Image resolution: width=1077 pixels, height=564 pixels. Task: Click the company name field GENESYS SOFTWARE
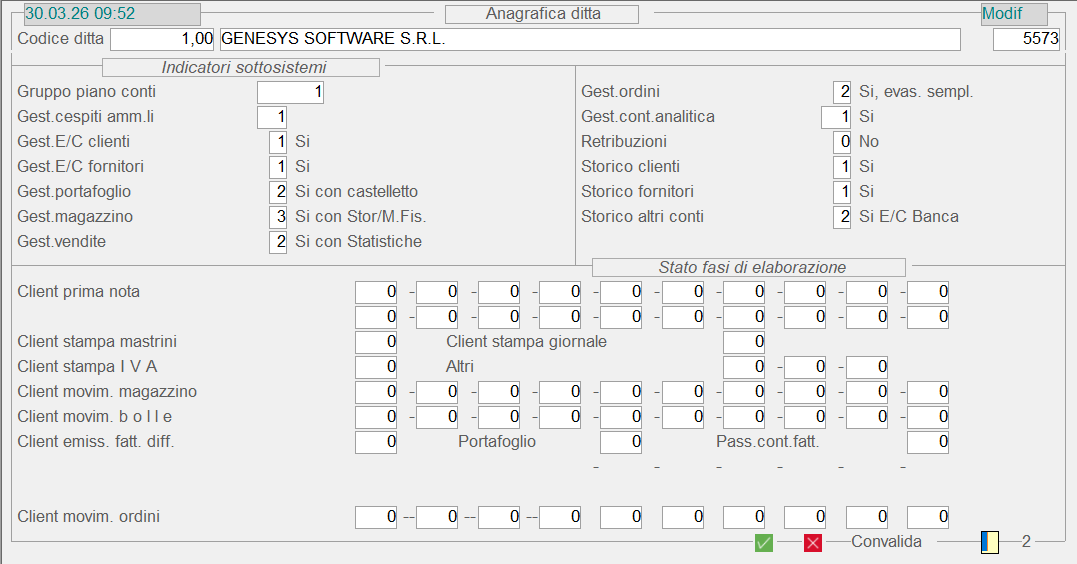coord(589,39)
